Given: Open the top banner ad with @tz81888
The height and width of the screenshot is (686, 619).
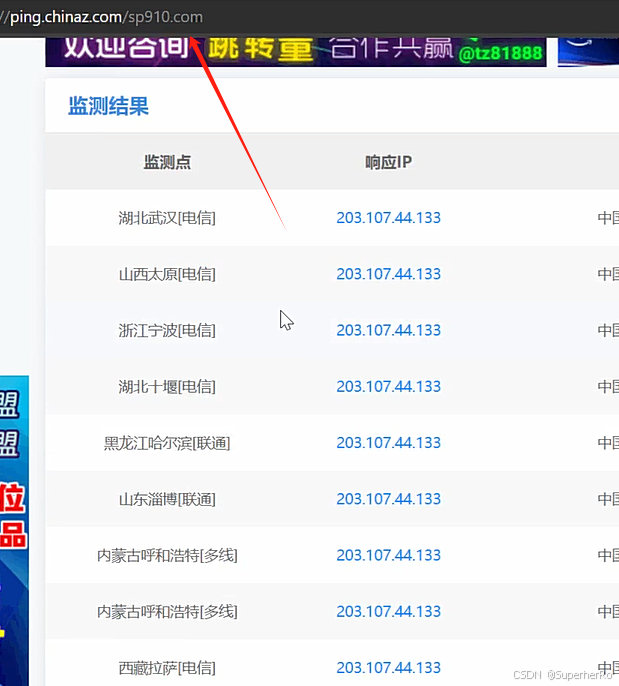Looking at the screenshot, I should (x=296, y=52).
